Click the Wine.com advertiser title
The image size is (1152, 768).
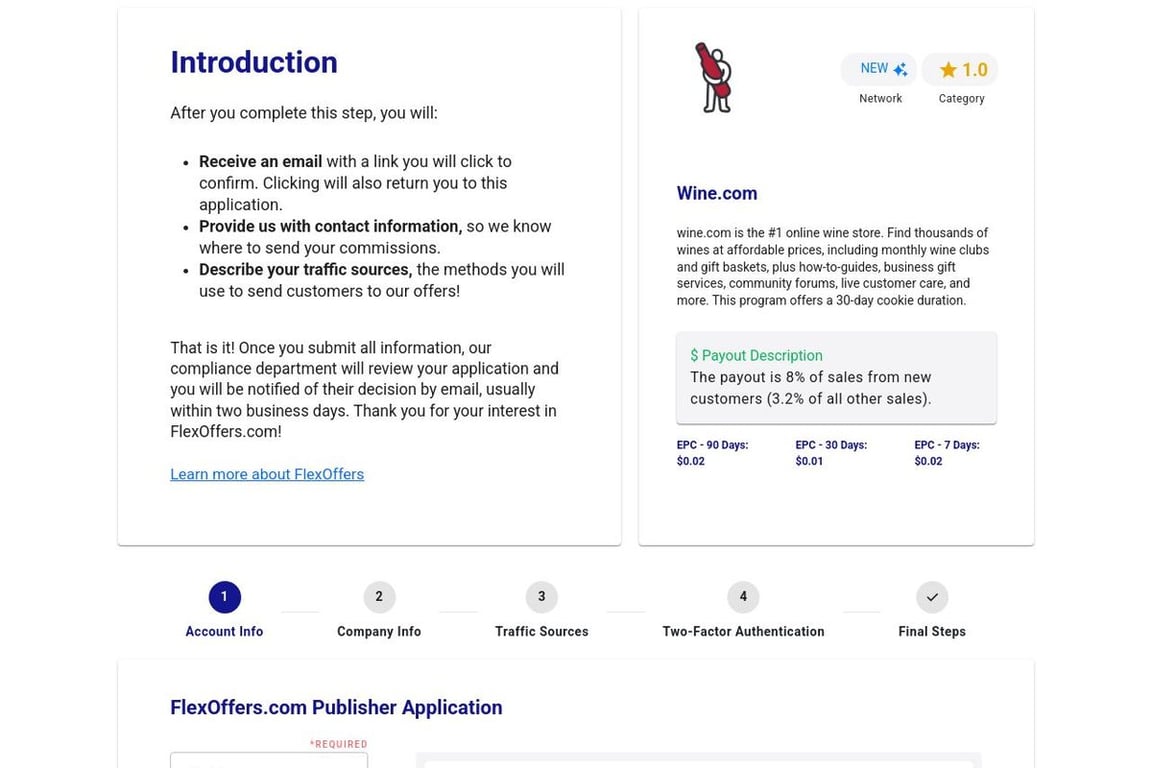(x=716, y=193)
